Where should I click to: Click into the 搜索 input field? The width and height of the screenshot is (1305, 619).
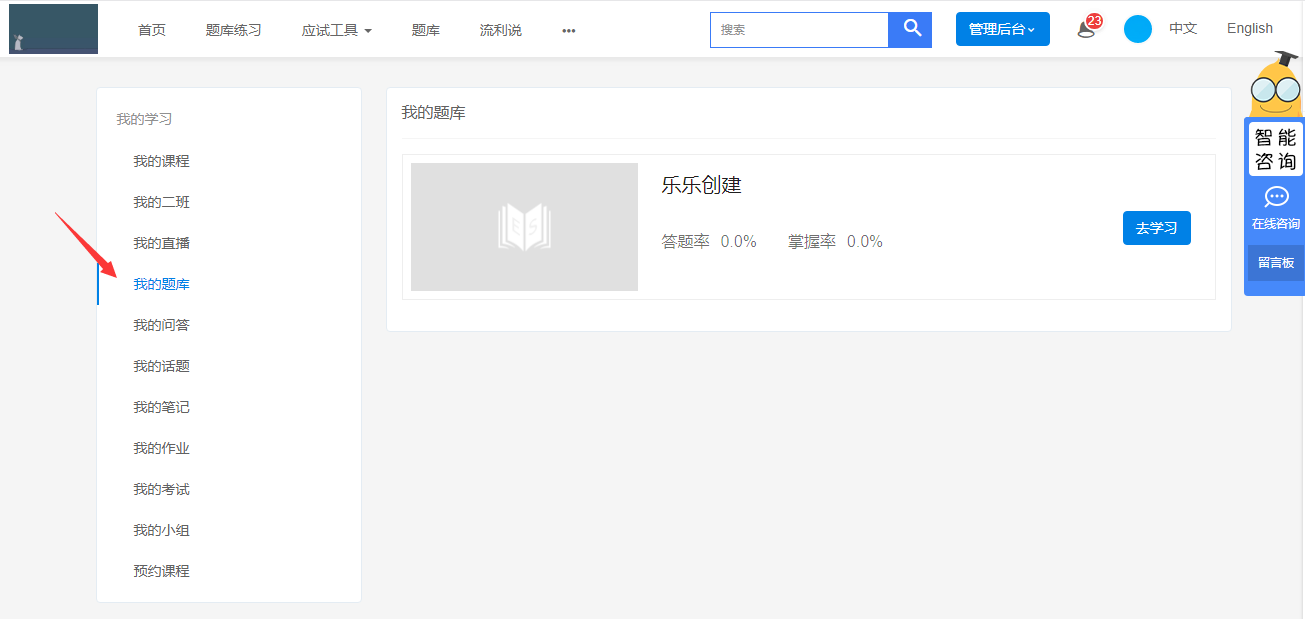point(799,30)
